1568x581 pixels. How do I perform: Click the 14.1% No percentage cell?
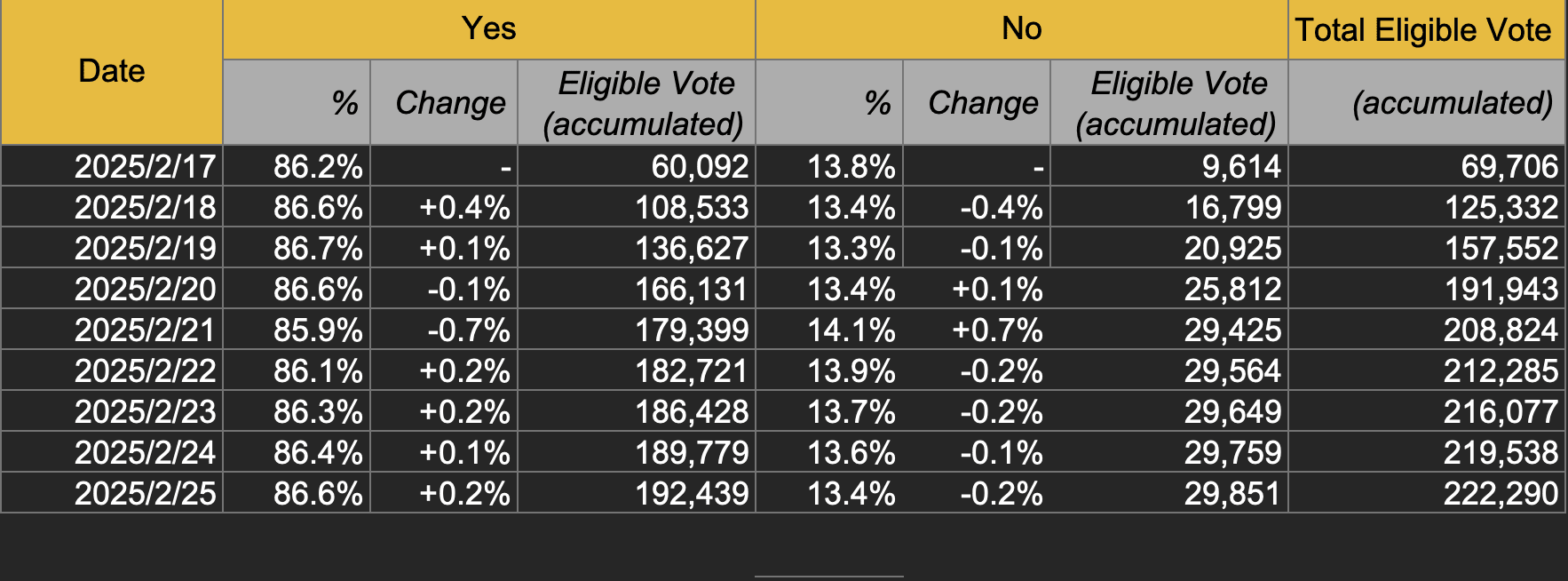click(829, 330)
